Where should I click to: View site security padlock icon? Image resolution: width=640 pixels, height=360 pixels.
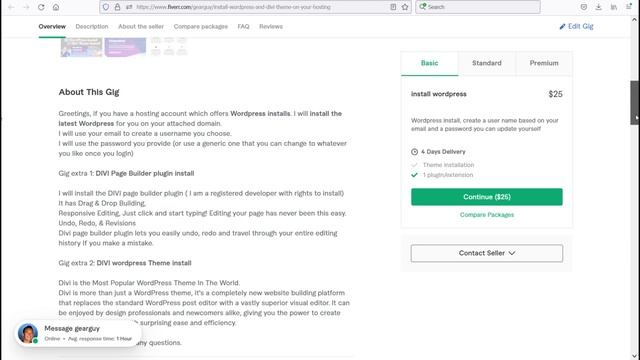coord(118,7)
